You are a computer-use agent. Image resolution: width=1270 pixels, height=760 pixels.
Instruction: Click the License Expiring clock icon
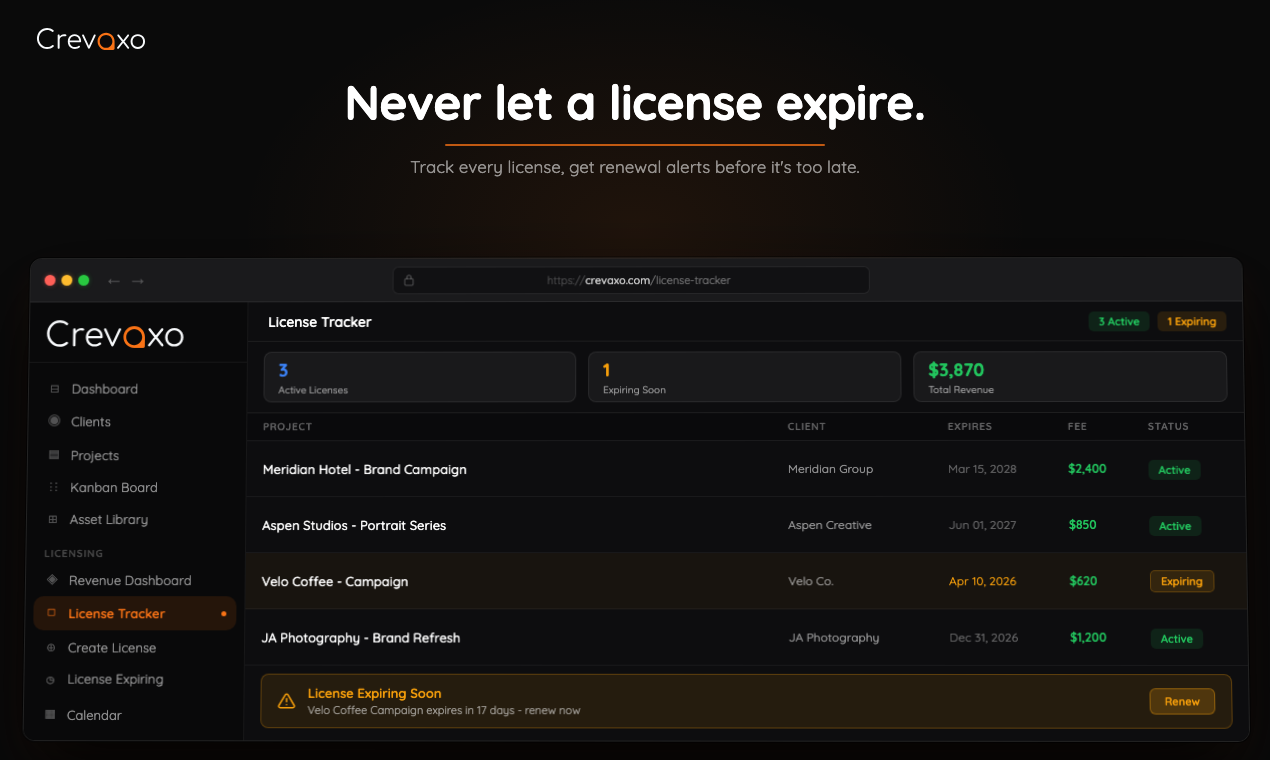point(51,680)
